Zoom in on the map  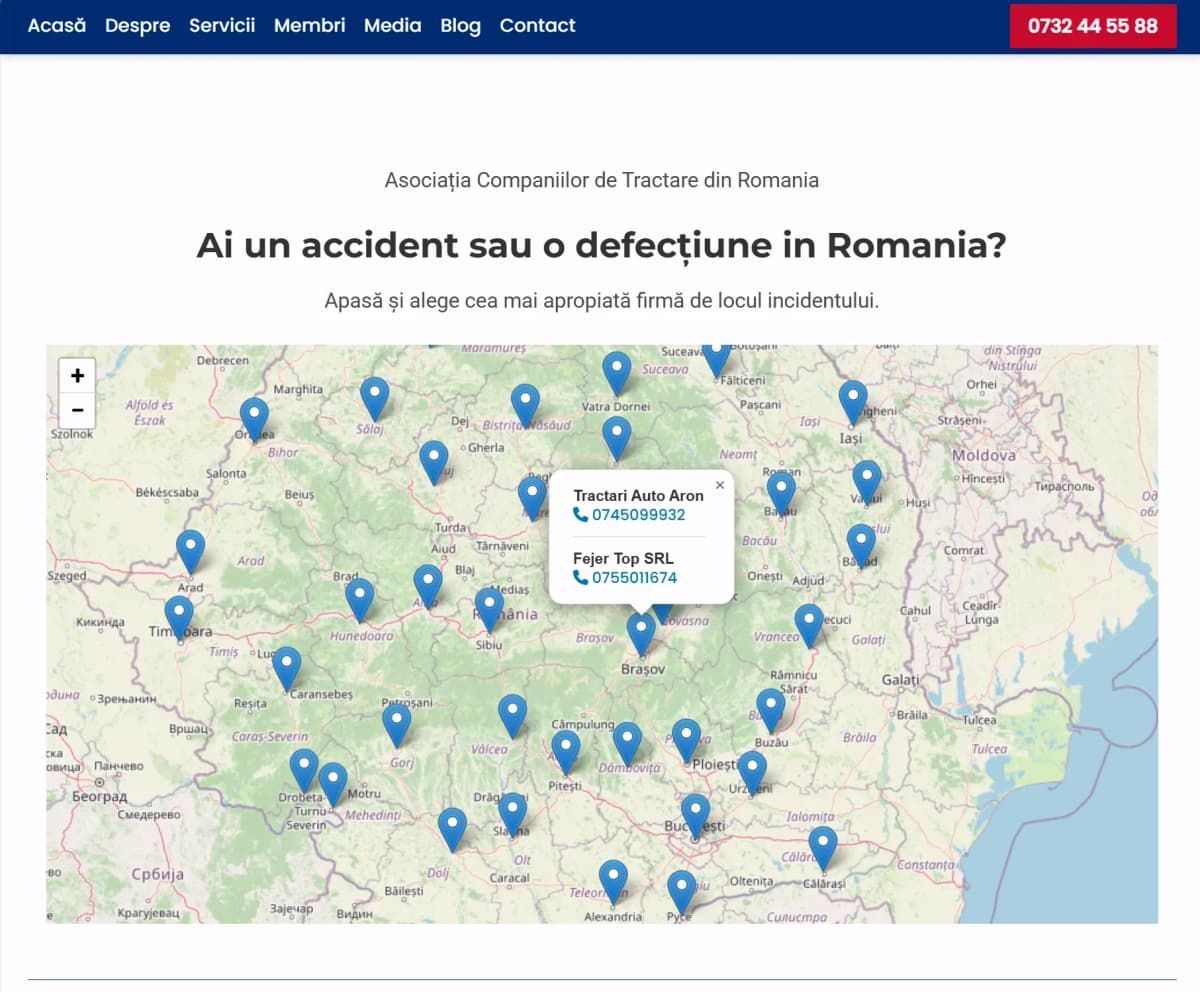[77, 376]
